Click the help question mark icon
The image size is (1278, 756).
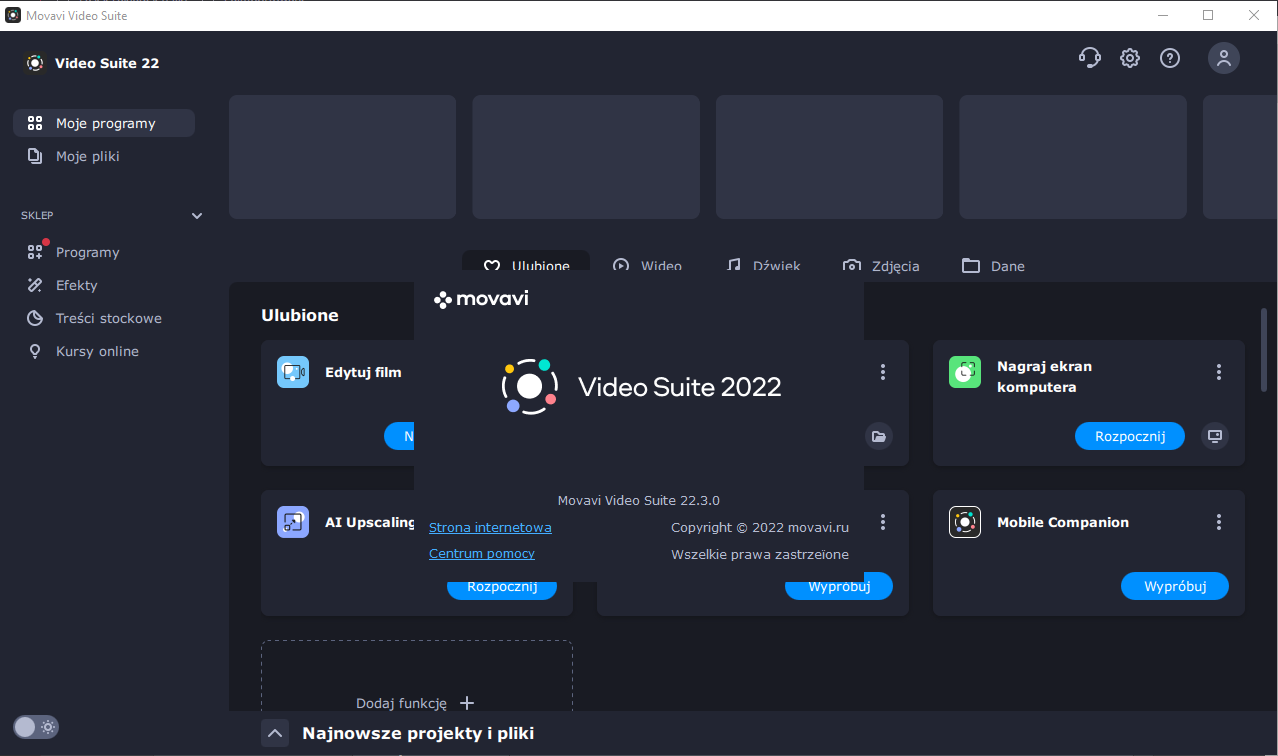point(1170,58)
